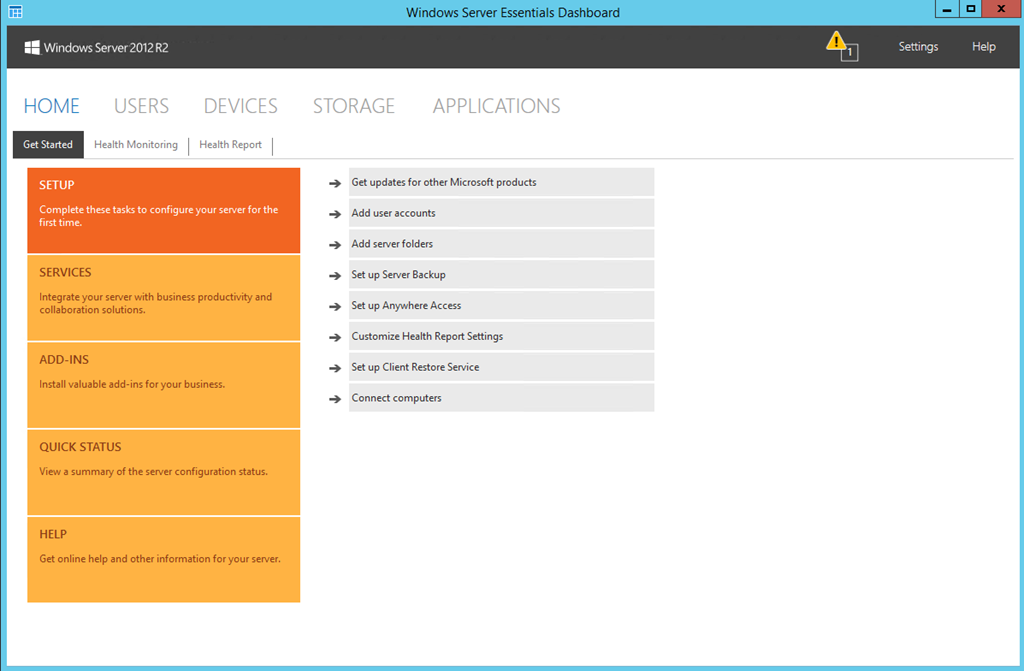
Task: Click arrow icon beside Set up Server Backup
Action: tap(335, 276)
